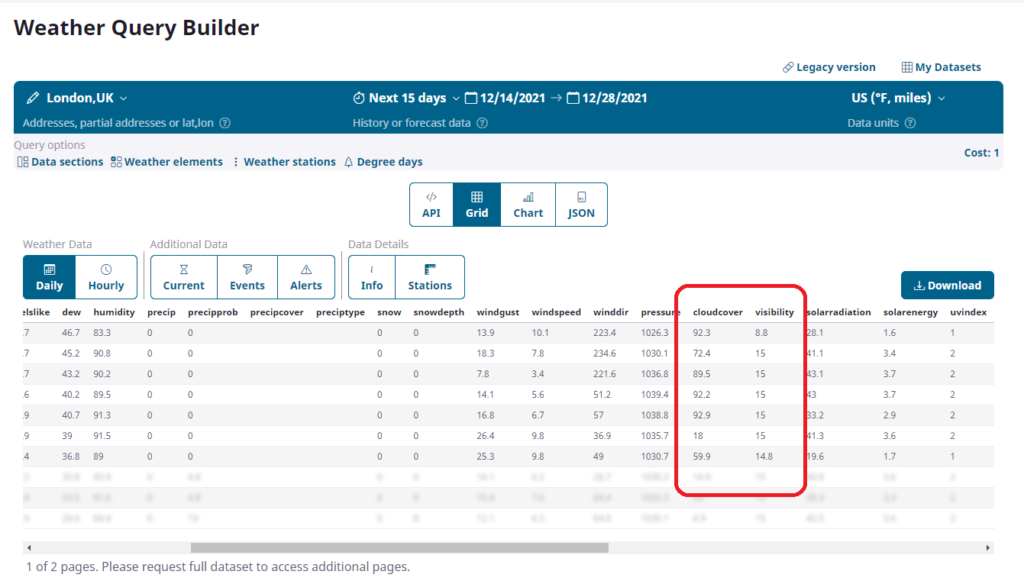Open My Datasets

pyautogui.click(x=941, y=67)
